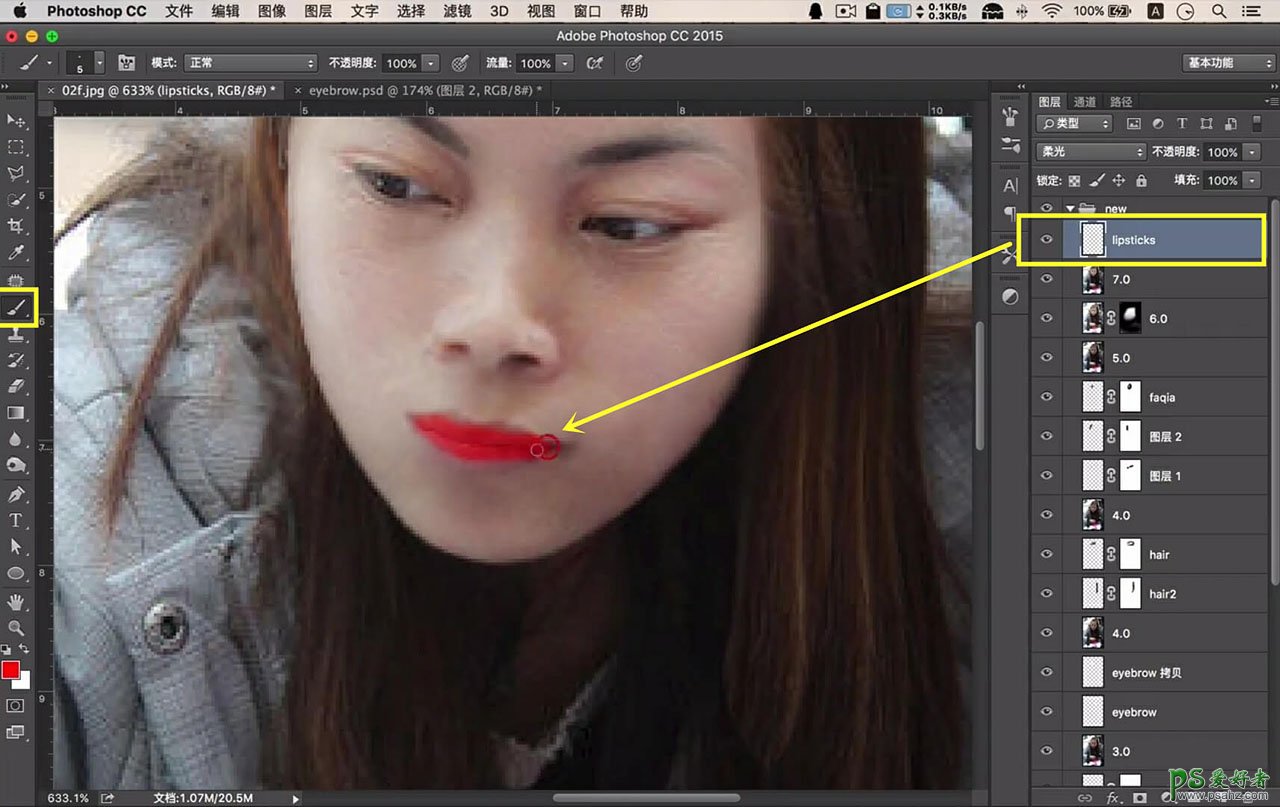Click the 6.0 layer mask thumbnail

pyautogui.click(x=1132, y=318)
